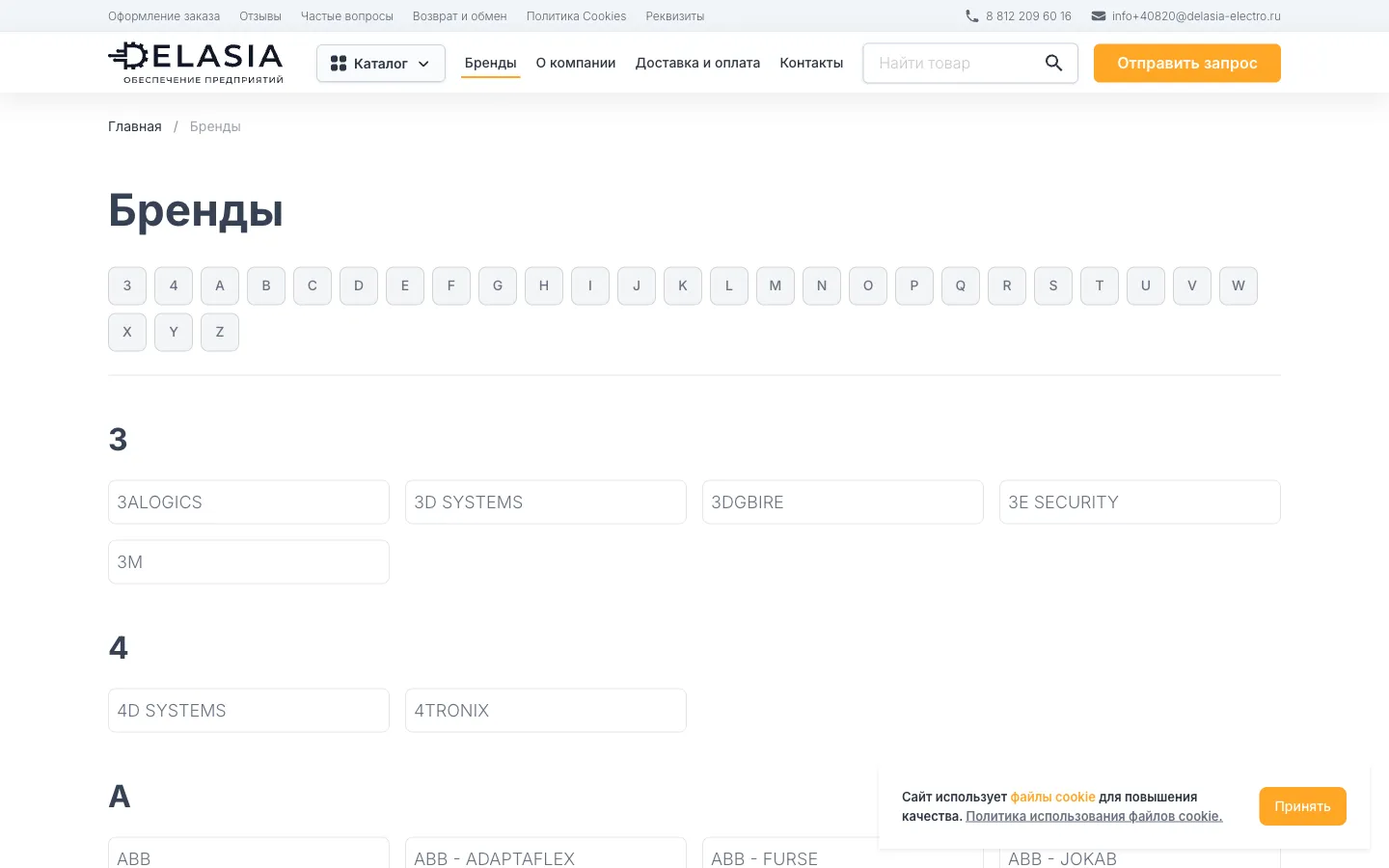Click the phone icon in top bar

click(x=971, y=16)
